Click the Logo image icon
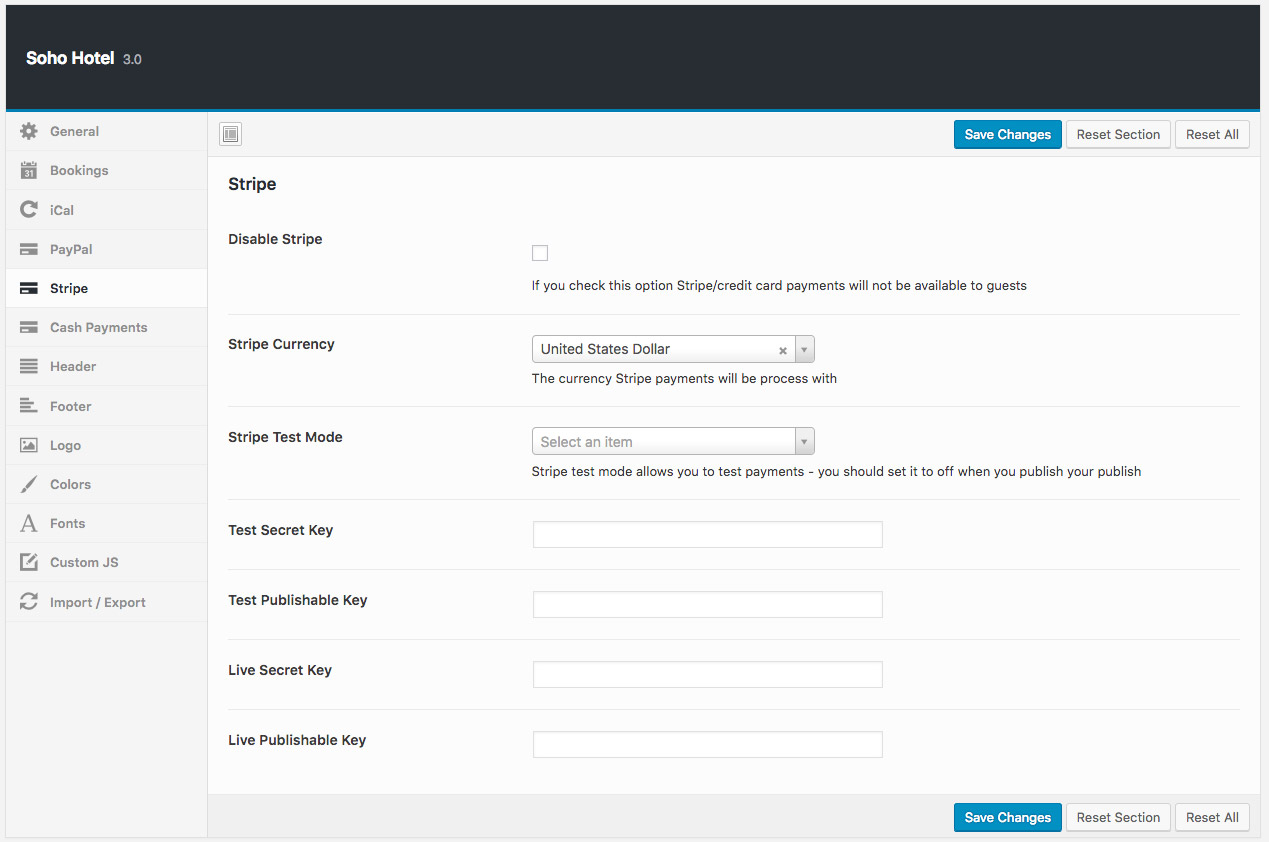This screenshot has height=842, width=1269. point(29,445)
